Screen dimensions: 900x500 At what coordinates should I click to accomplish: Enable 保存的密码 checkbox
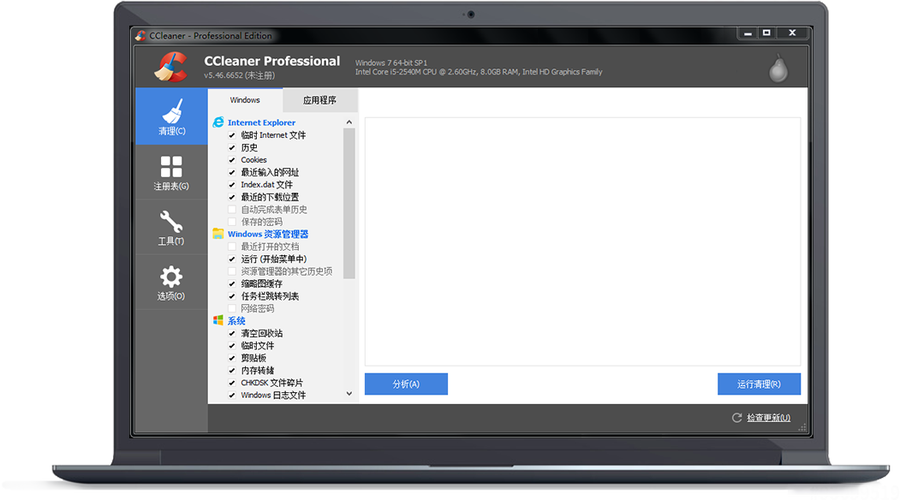(x=232, y=222)
